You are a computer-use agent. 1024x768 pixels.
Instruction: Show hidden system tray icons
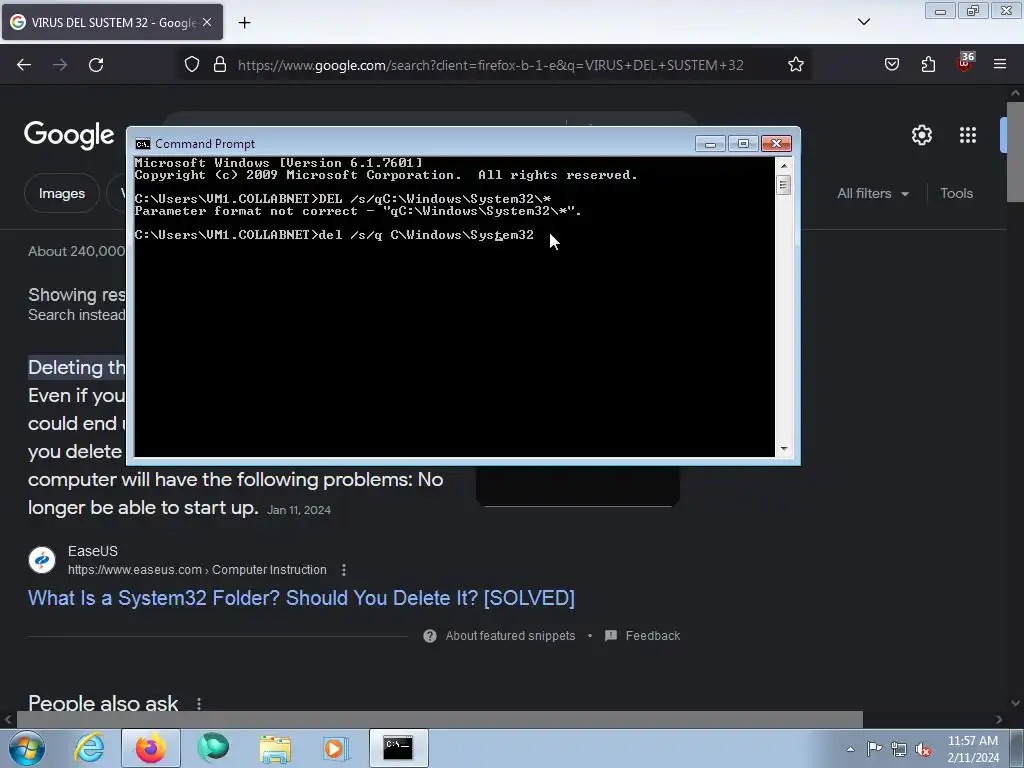(850, 749)
